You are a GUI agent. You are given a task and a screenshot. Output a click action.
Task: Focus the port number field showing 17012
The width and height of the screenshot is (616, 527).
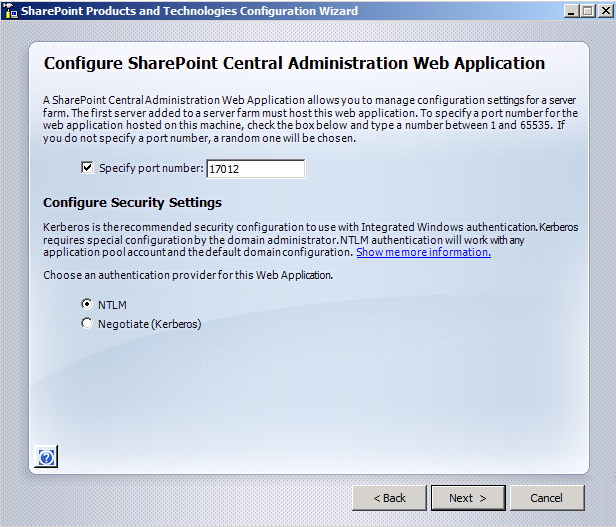(256, 169)
